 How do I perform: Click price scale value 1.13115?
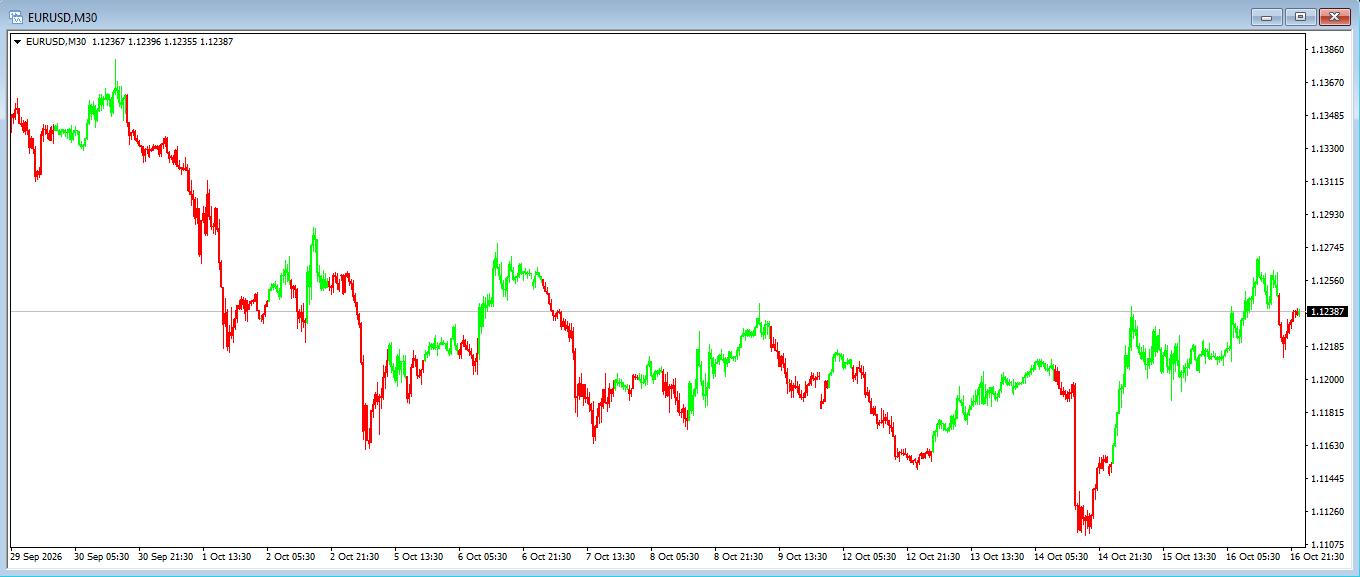pos(1326,181)
